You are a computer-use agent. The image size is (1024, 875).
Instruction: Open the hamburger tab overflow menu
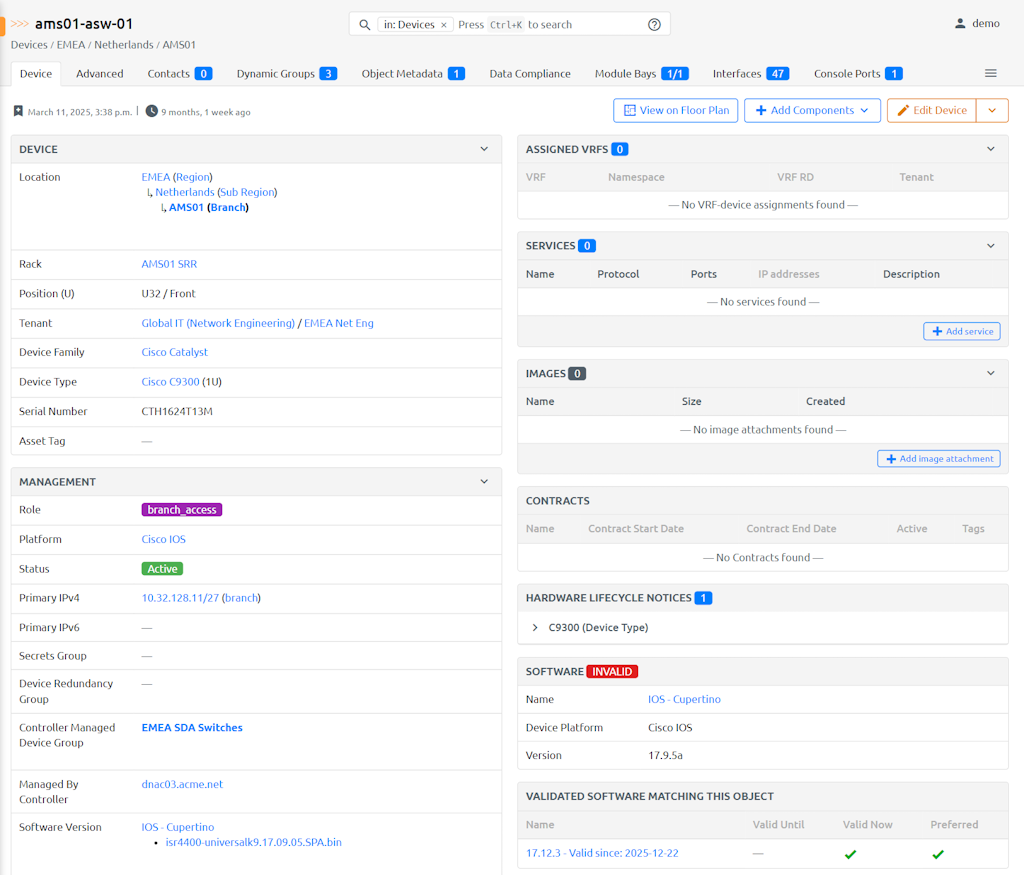point(990,74)
